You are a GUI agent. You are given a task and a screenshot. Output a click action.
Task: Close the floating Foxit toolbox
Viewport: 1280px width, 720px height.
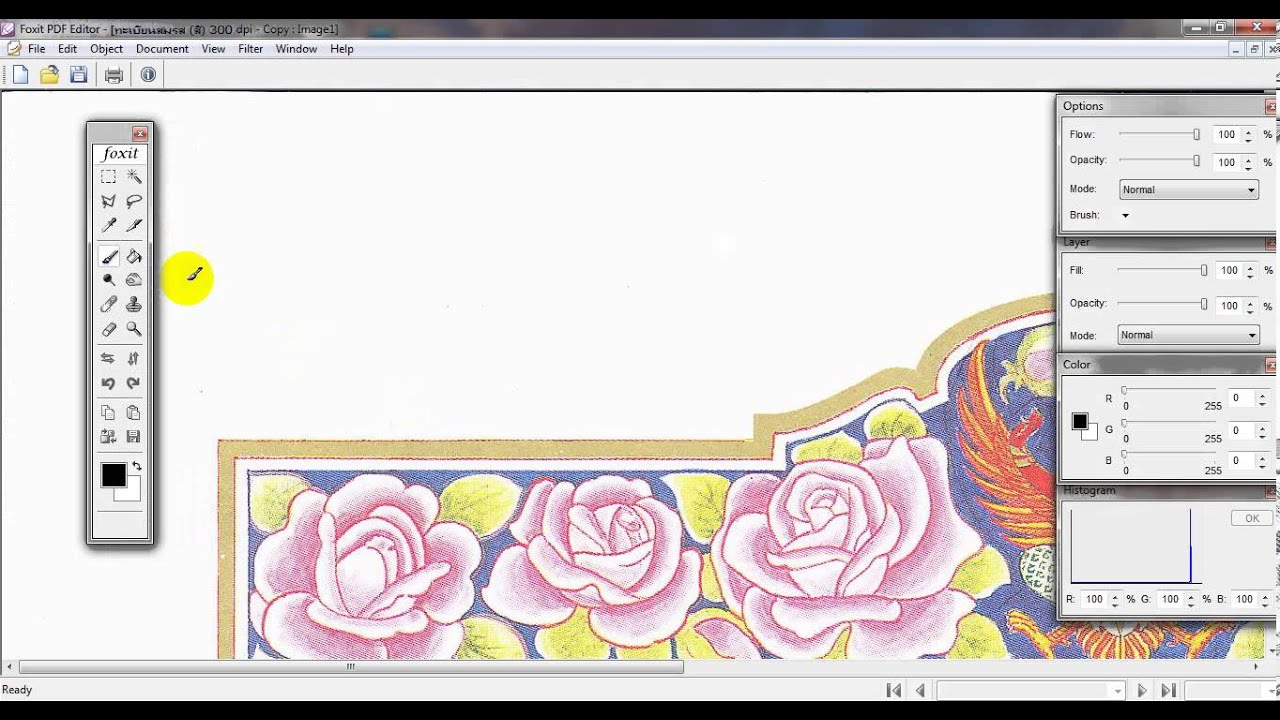(140, 133)
